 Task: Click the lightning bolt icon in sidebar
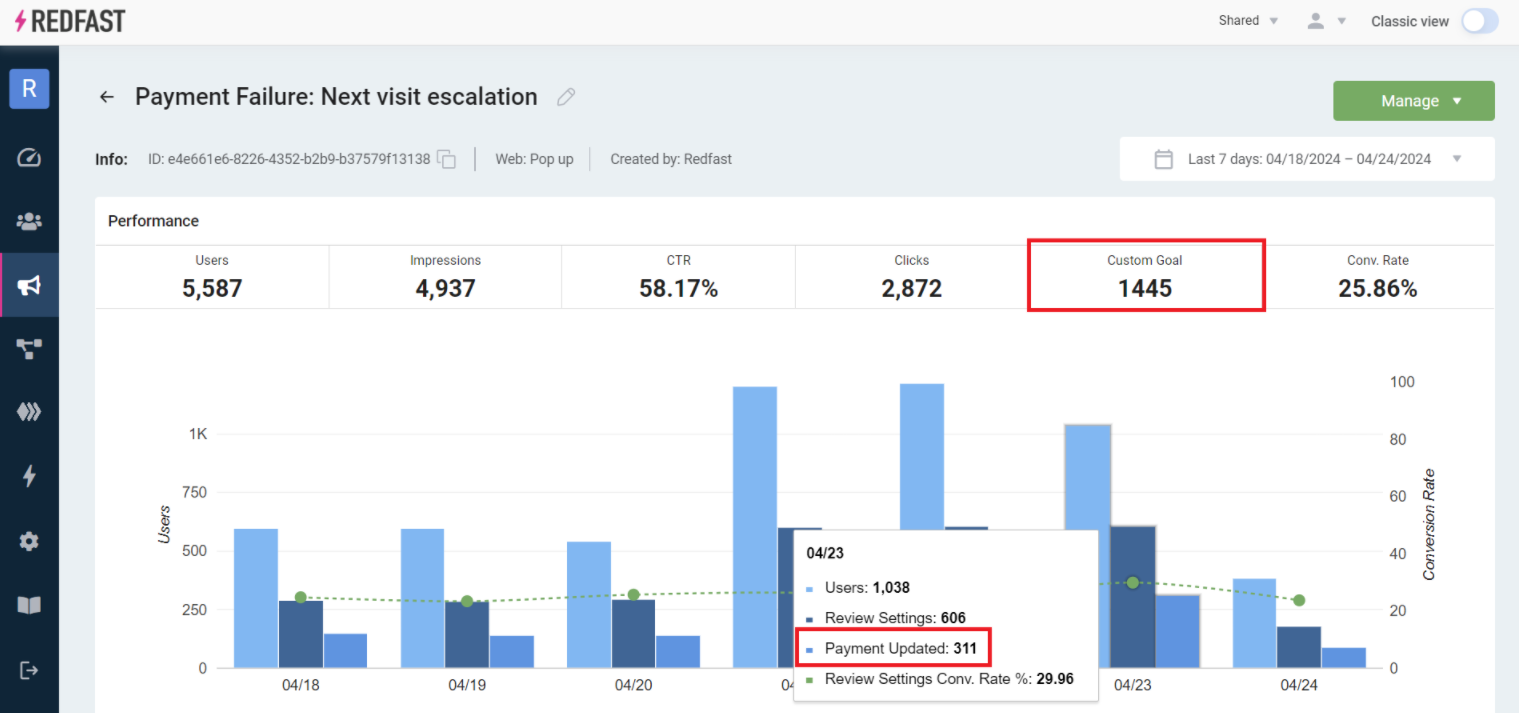tap(29, 477)
